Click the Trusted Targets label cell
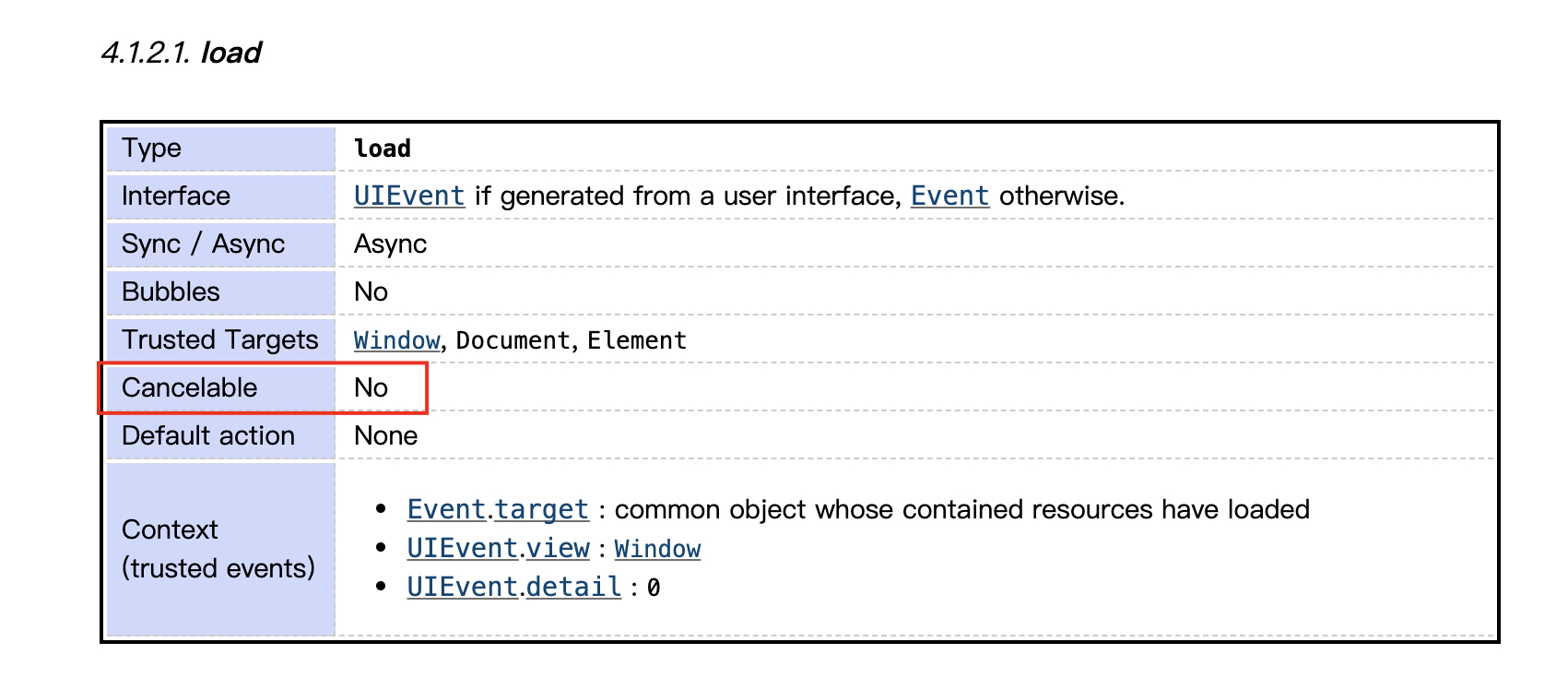The height and width of the screenshot is (678, 1568). (220, 340)
